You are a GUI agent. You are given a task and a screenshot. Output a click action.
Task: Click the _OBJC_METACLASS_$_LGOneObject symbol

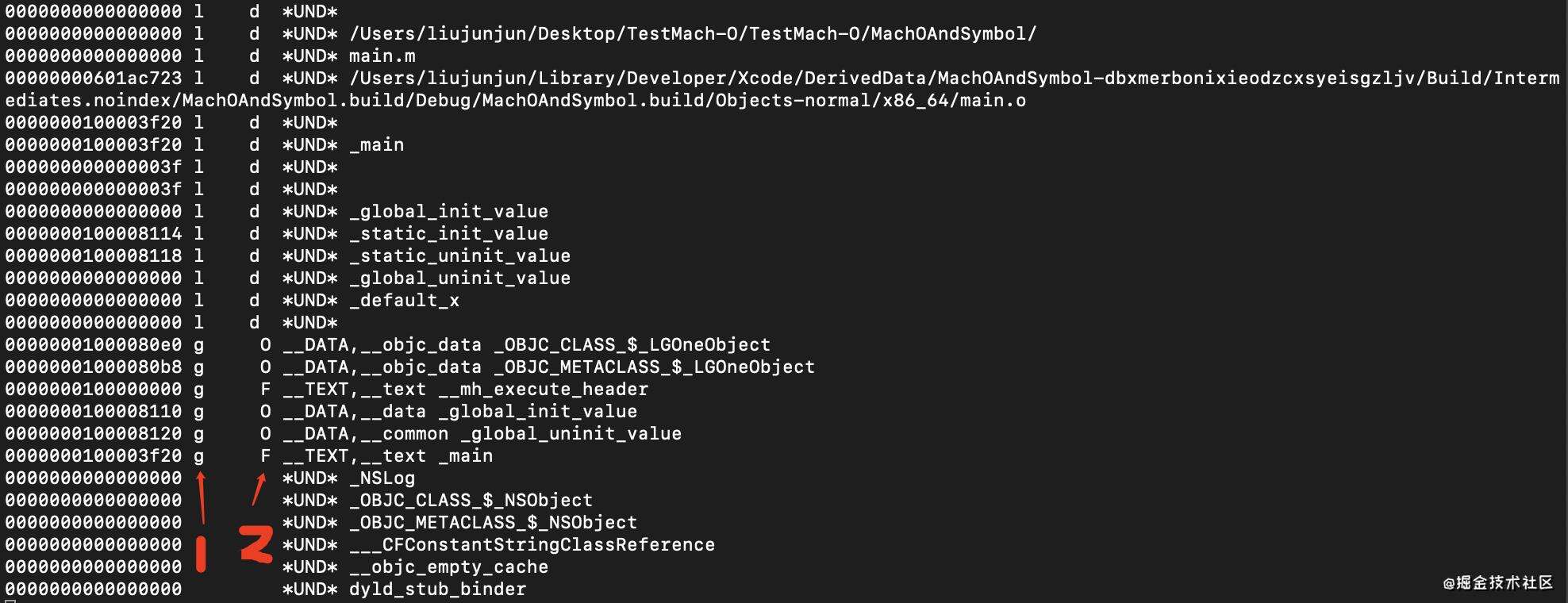(x=654, y=367)
